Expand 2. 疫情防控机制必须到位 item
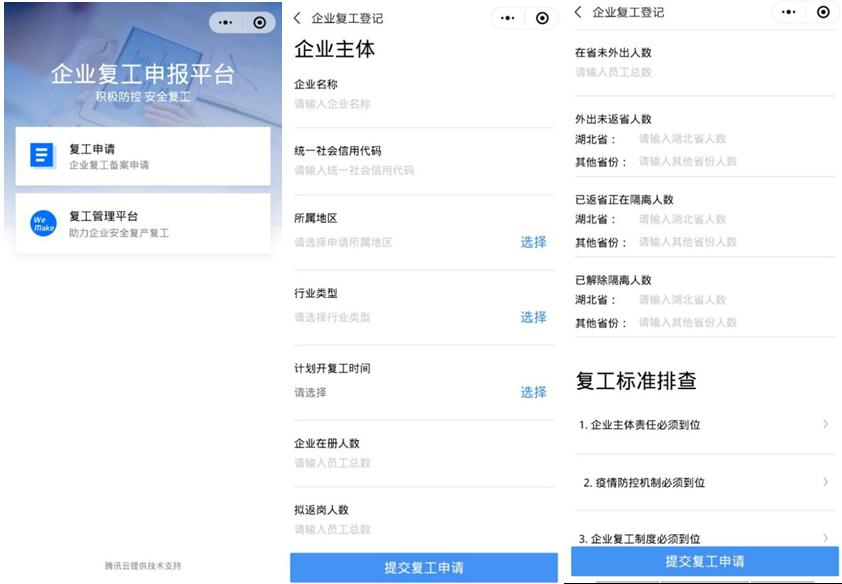This screenshot has height=584, width=842. point(704,483)
